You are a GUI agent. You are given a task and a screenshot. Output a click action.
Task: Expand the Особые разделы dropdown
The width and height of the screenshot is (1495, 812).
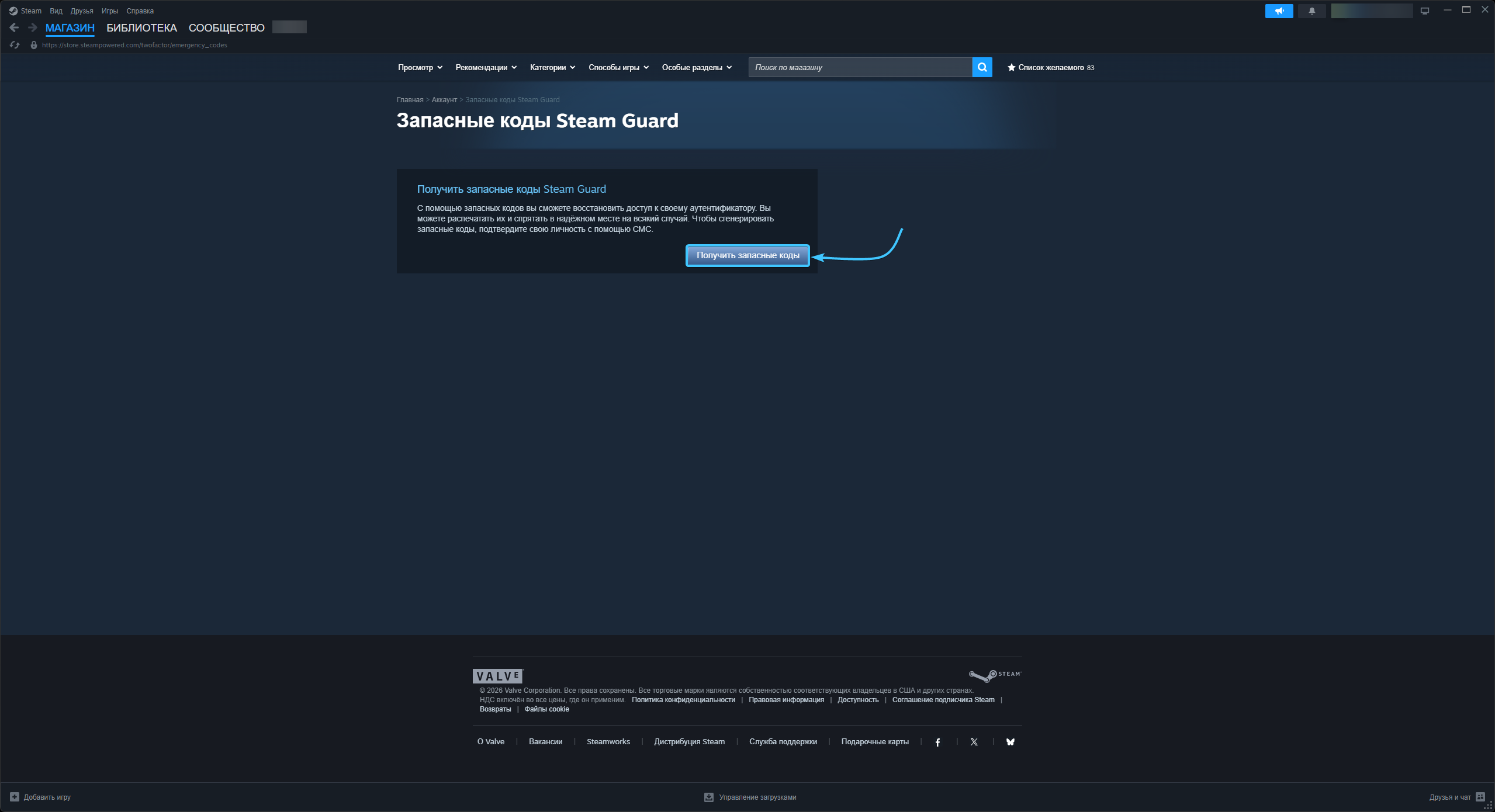point(696,67)
